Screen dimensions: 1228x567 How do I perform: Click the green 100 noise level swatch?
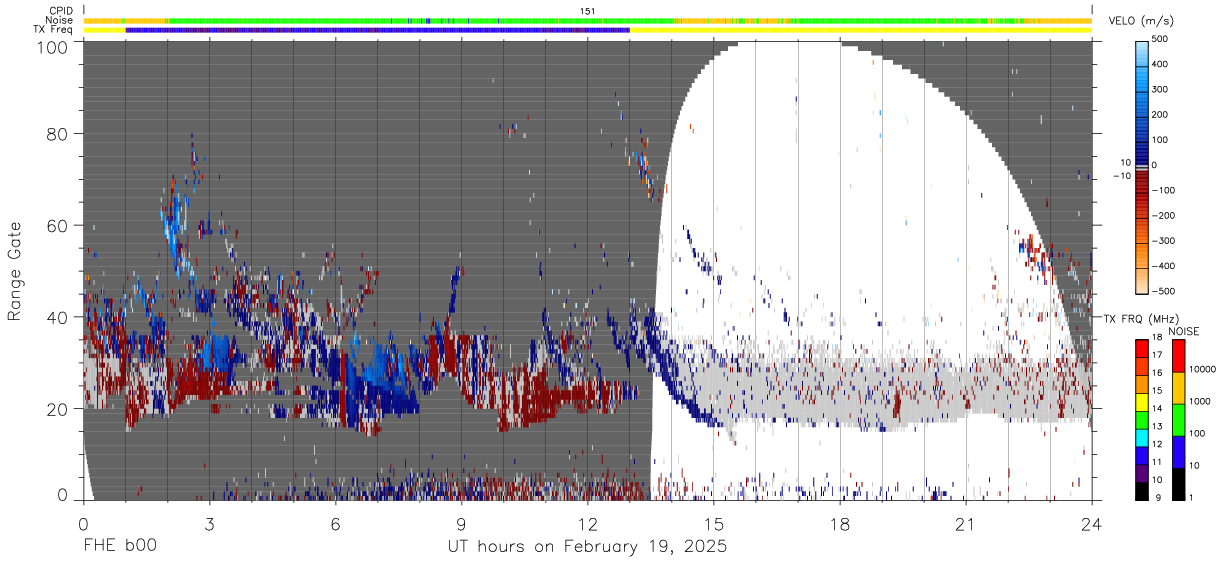[1178, 419]
